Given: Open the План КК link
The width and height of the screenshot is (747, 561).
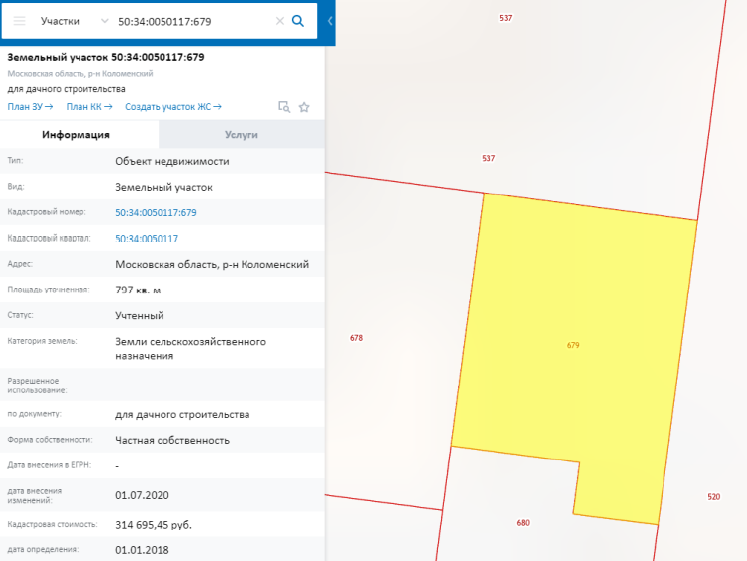Looking at the screenshot, I should click(89, 107).
